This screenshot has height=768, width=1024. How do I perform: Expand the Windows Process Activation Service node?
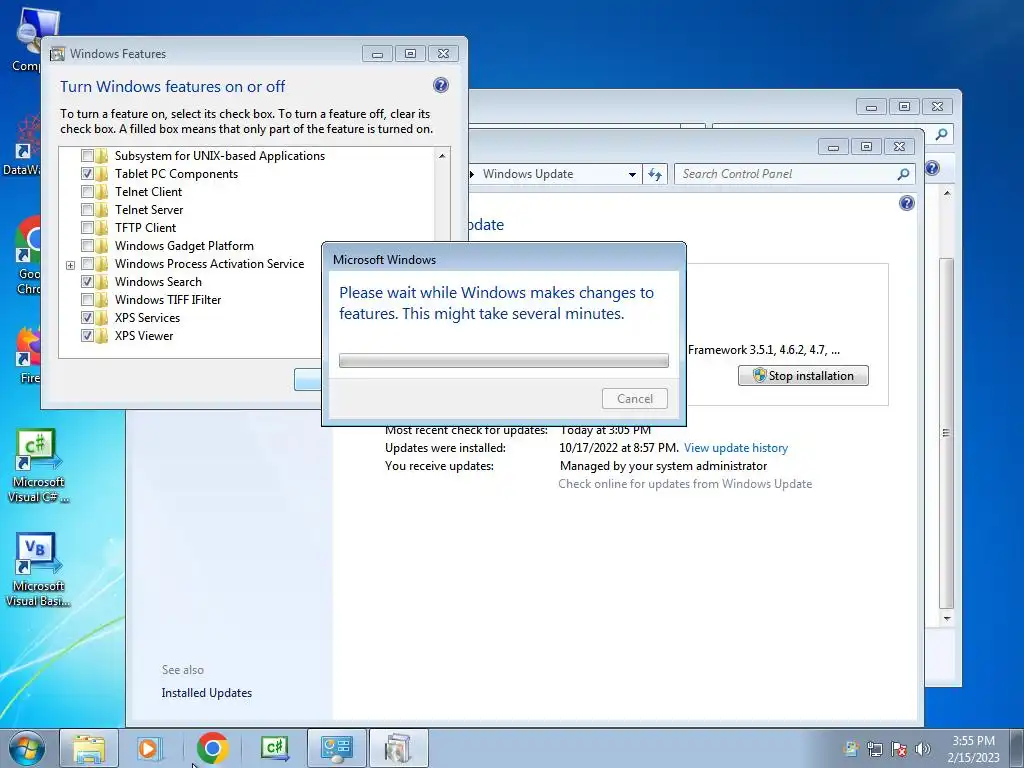coord(71,265)
